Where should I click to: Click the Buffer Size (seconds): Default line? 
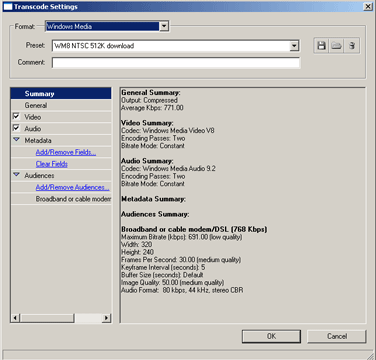click(x=162, y=275)
